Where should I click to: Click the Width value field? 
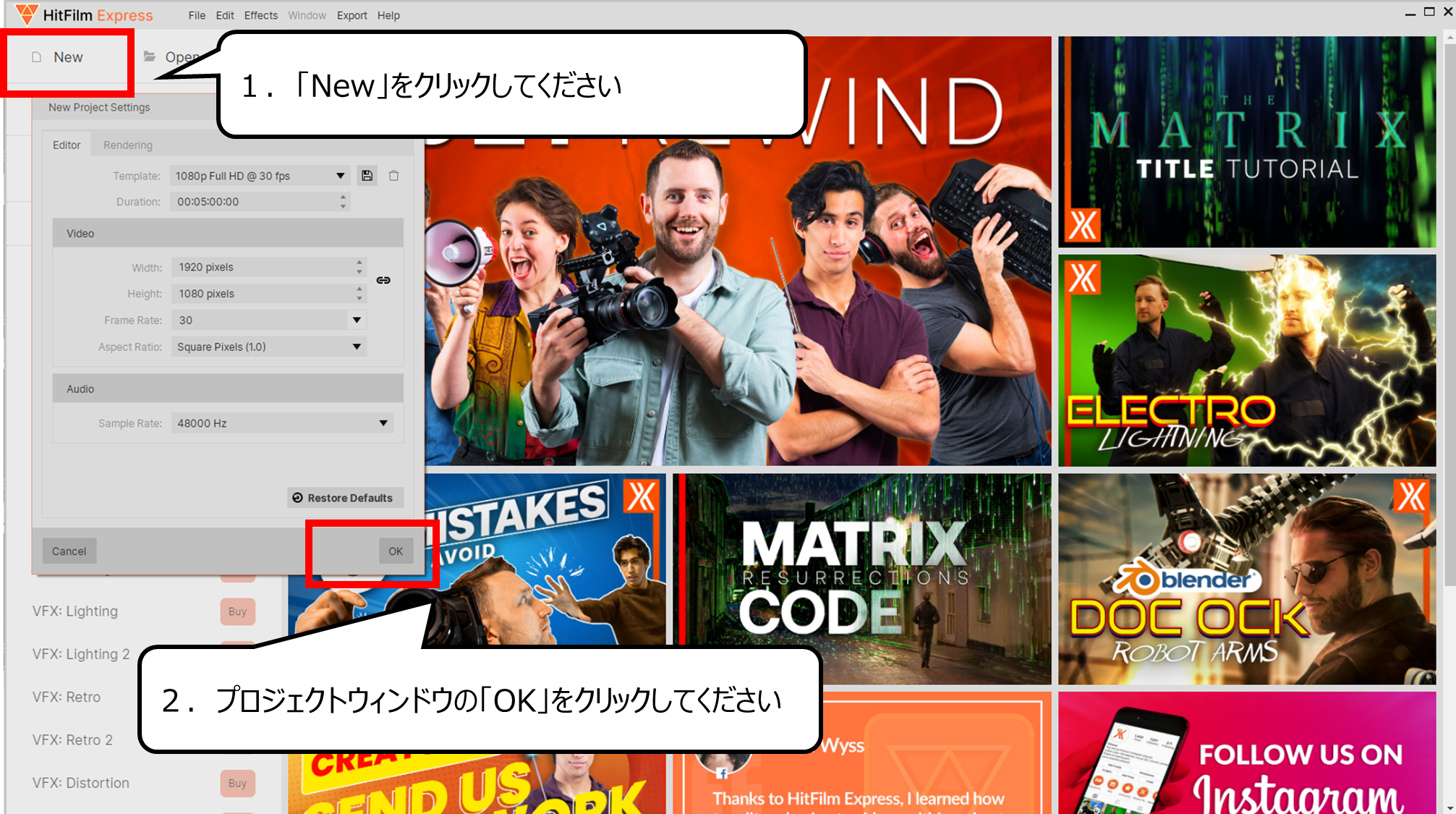click(x=262, y=267)
